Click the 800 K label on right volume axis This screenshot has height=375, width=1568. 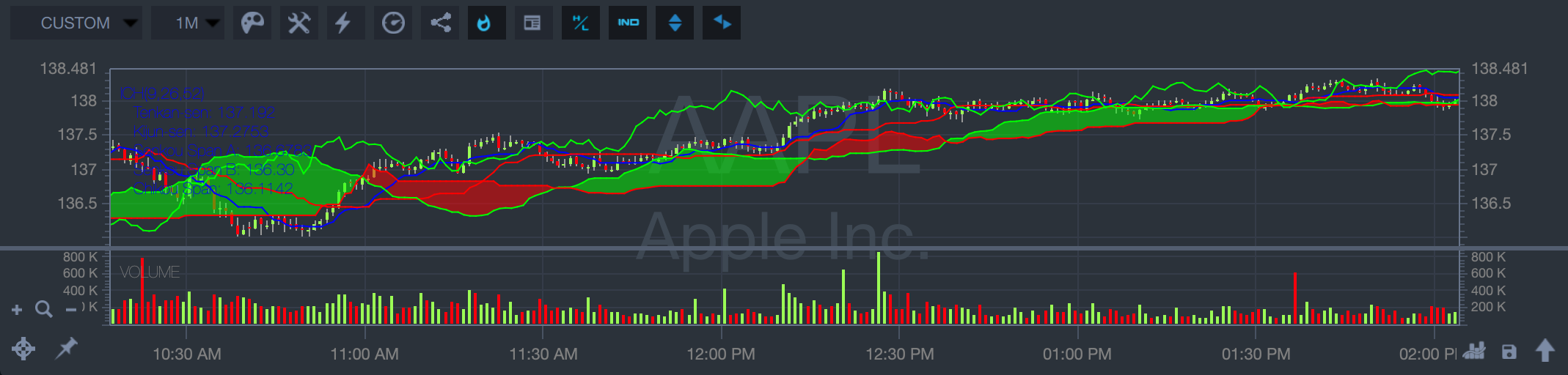pyautogui.click(x=1488, y=257)
